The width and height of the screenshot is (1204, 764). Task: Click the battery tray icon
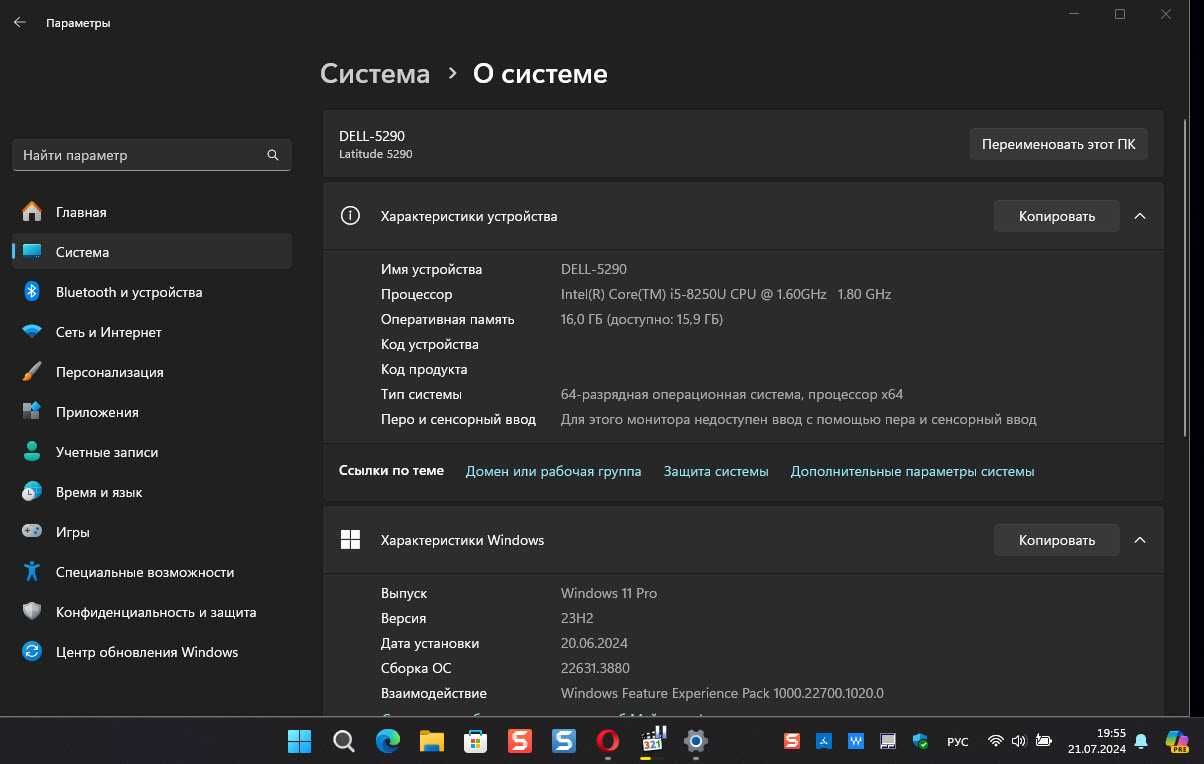click(x=1043, y=741)
